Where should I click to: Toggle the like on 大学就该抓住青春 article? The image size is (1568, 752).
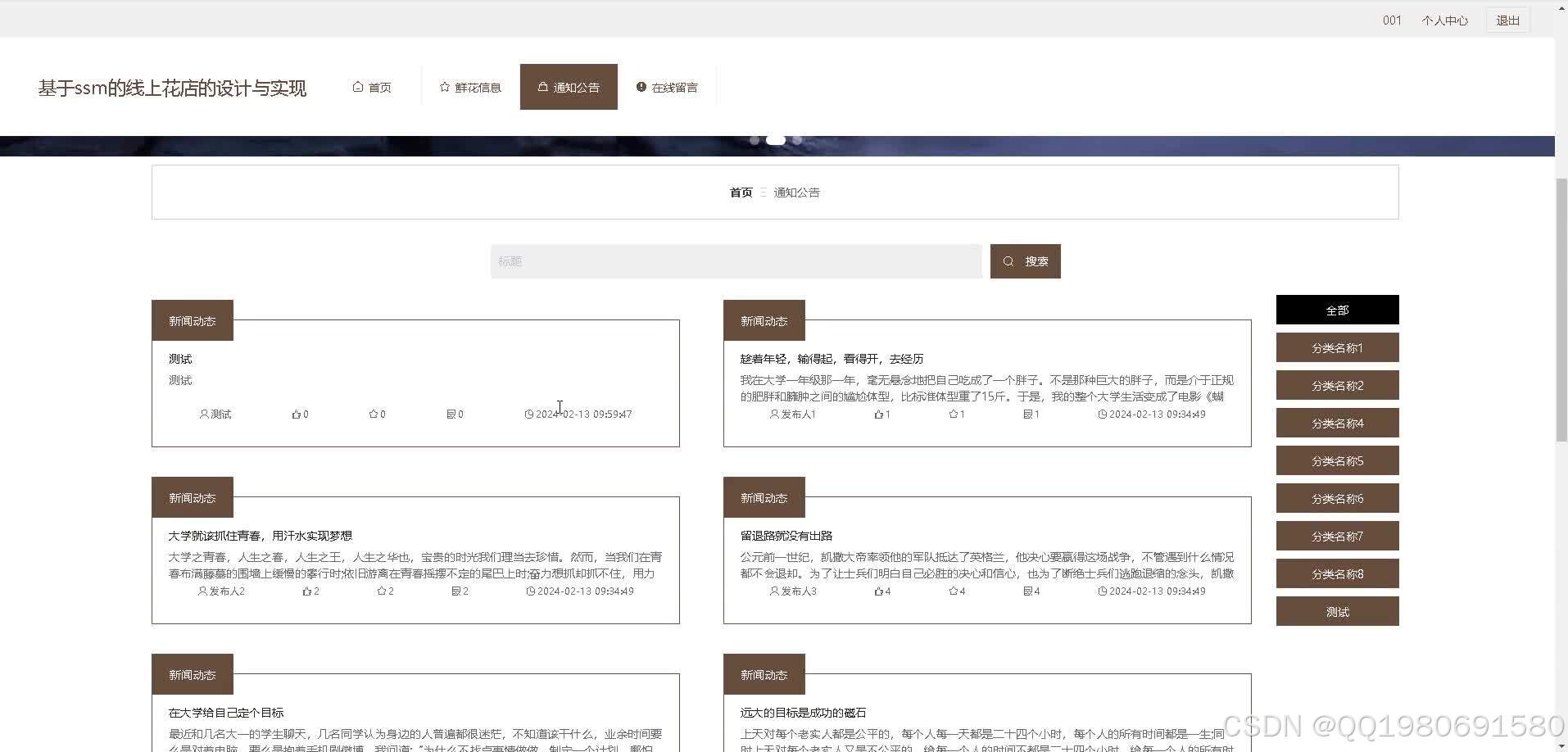click(305, 591)
